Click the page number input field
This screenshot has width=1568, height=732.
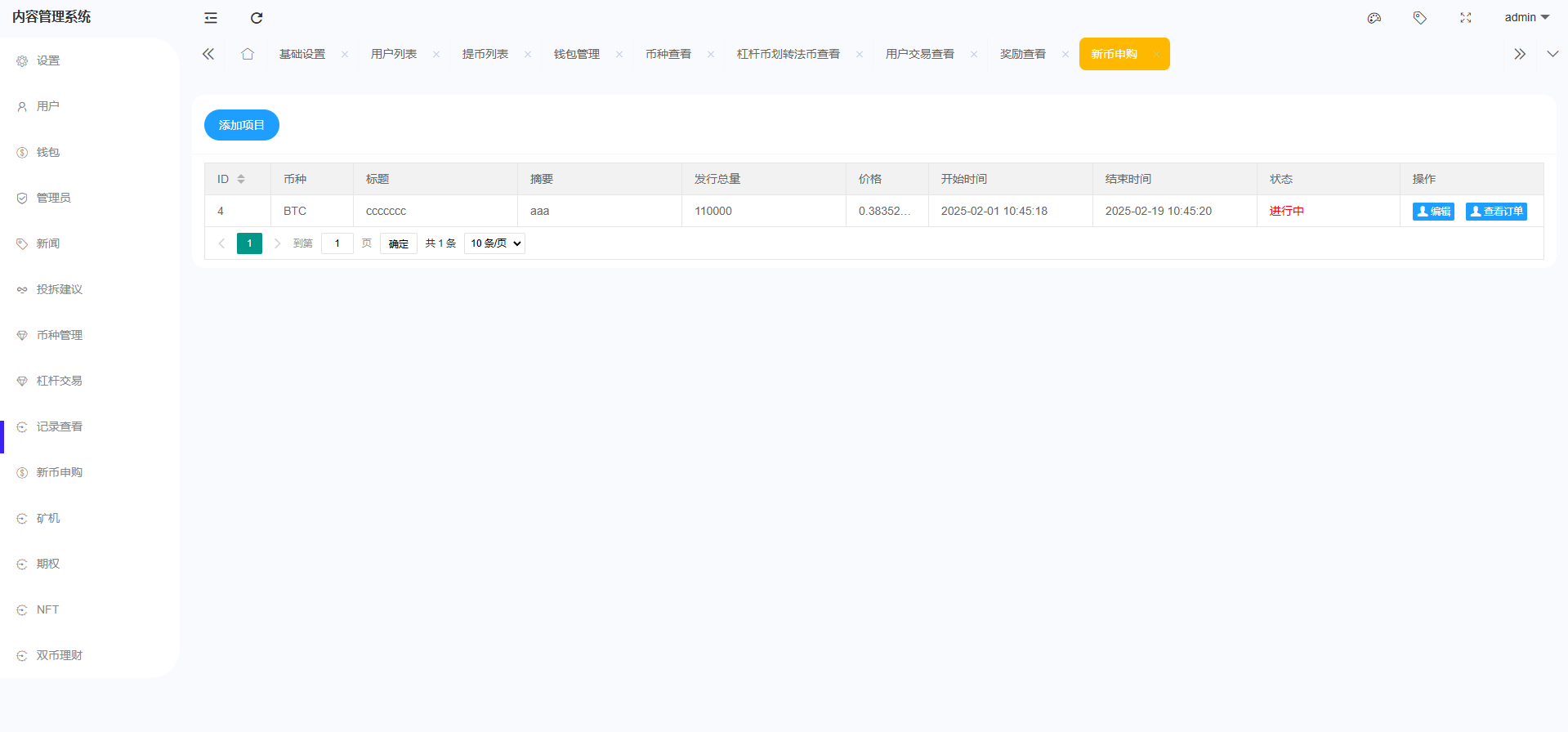(x=337, y=243)
